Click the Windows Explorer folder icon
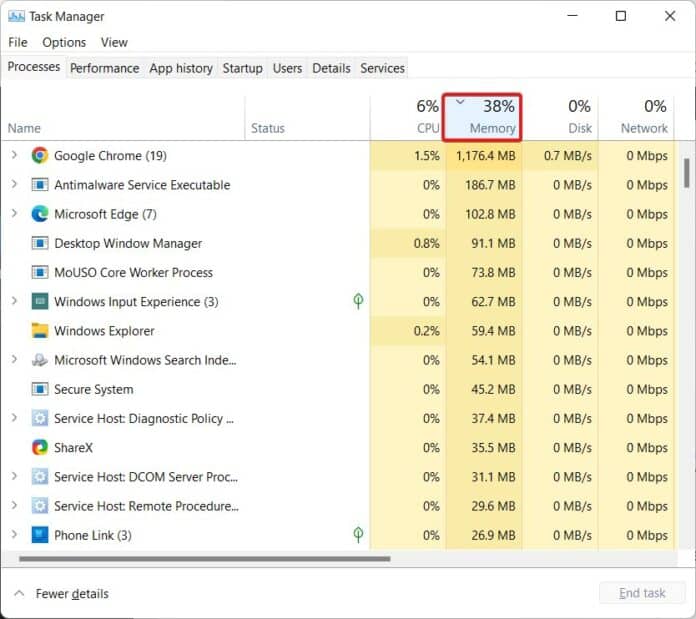Screen dimensions: 696x619 click(40, 331)
